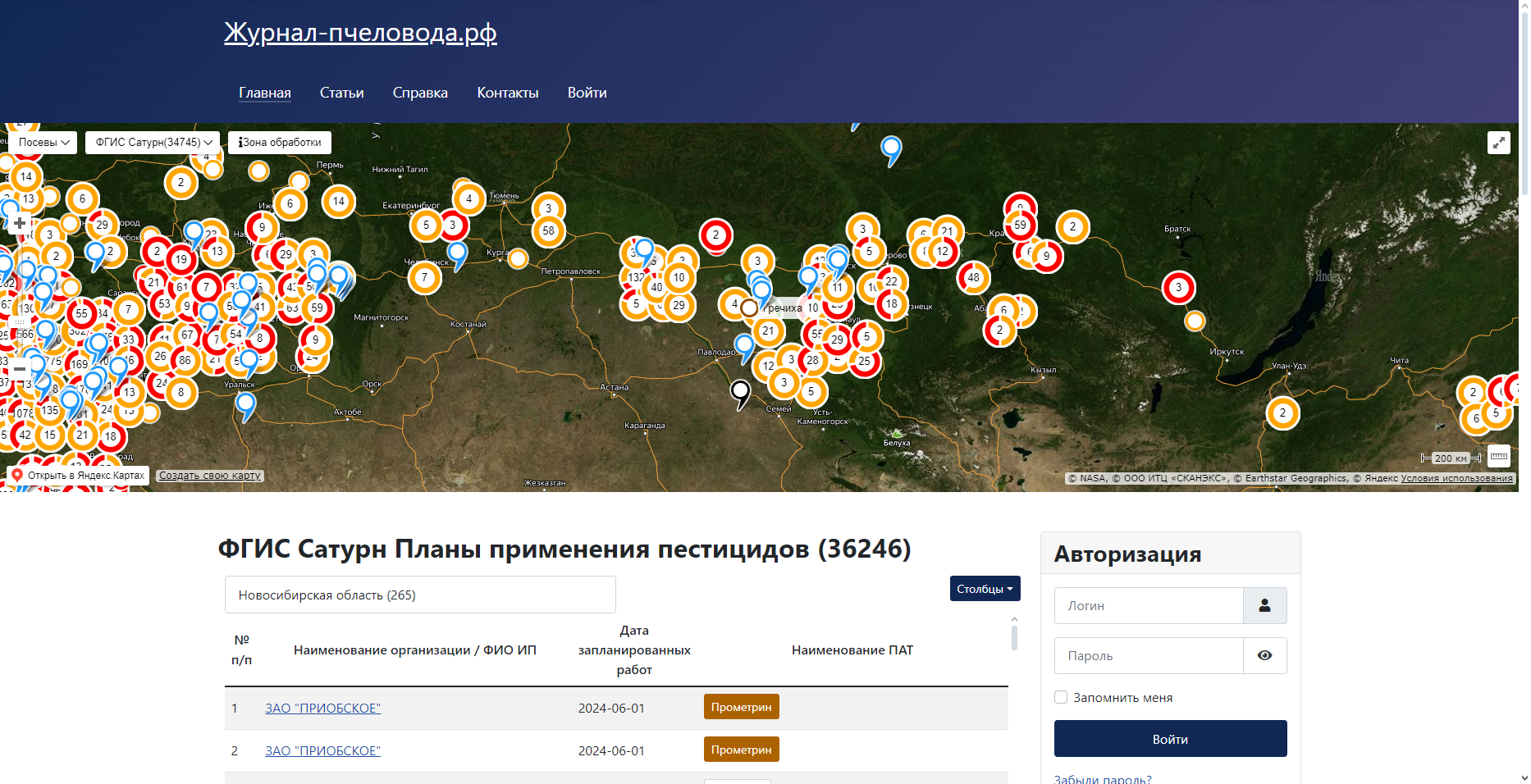Check the Запомнить меня checkbox
The height and width of the screenshot is (784, 1531).
click(1061, 697)
